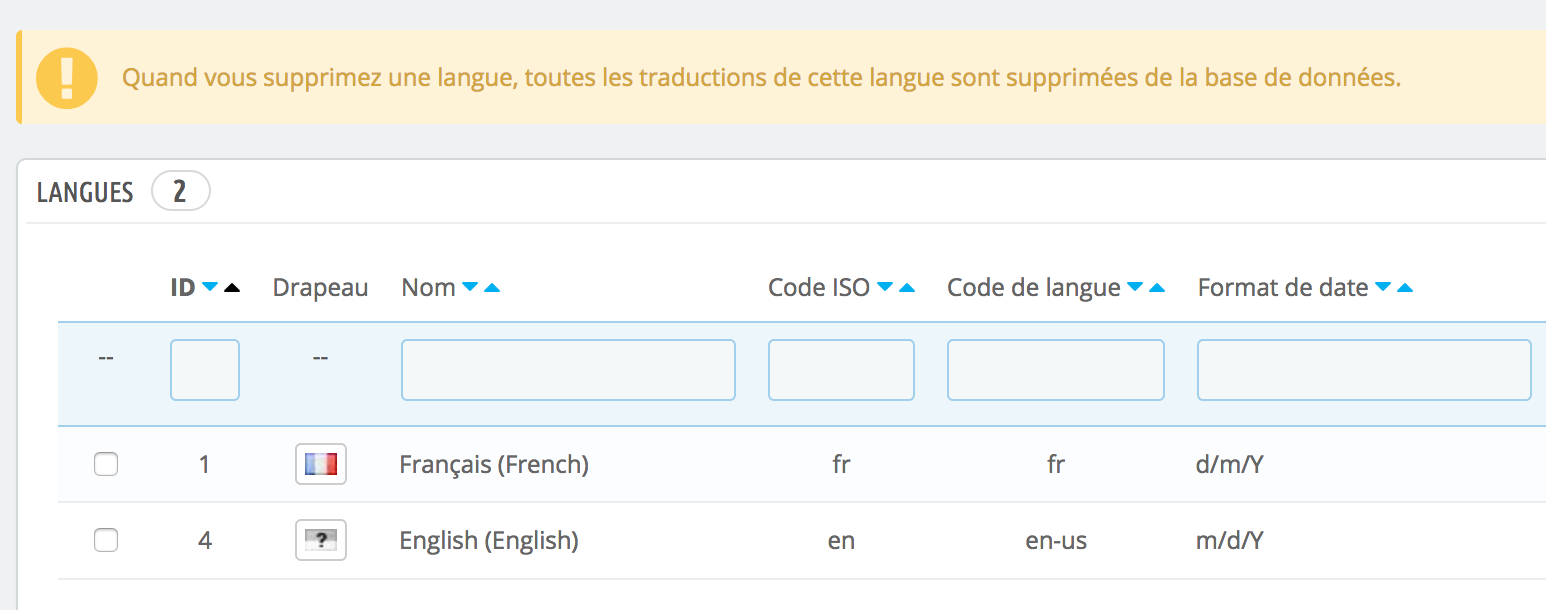Screen dimensions: 1546x610
Task: Click the French flag thumbnail
Action: pyautogui.click(x=321, y=464)
